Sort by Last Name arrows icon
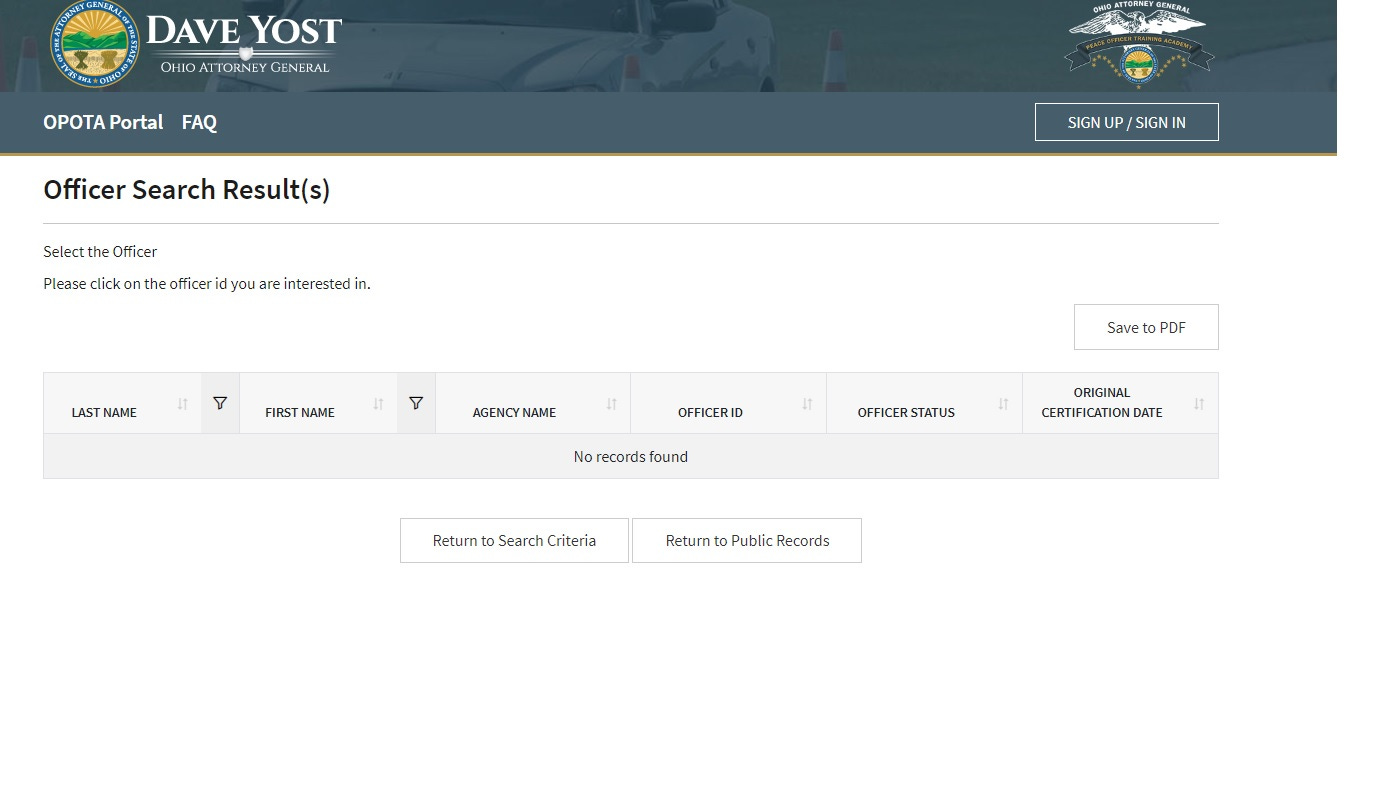 tap(183, 404)
